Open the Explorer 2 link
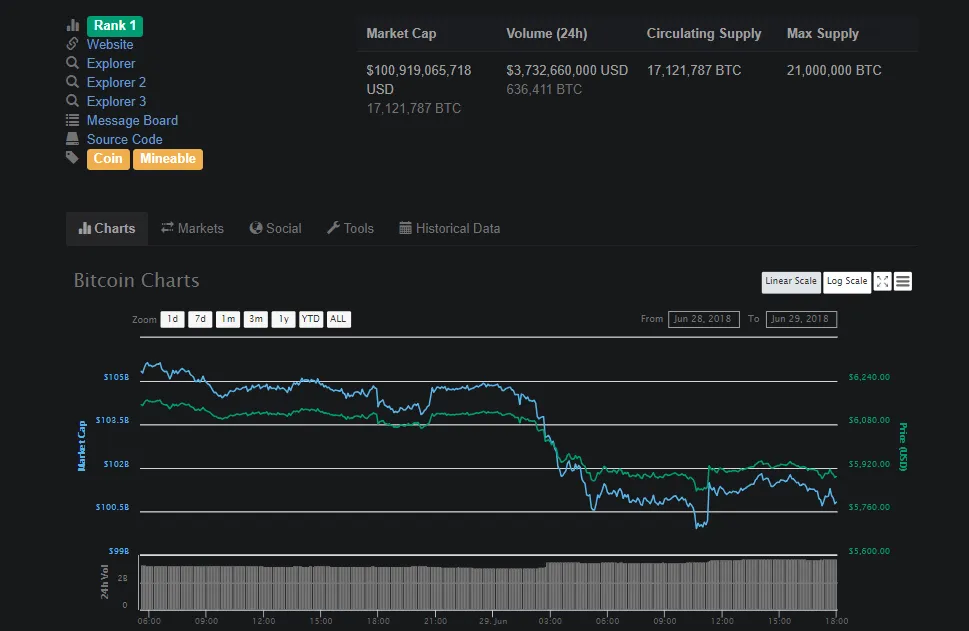The width and height of the screenshot is (969, 631). click(116, 82)
